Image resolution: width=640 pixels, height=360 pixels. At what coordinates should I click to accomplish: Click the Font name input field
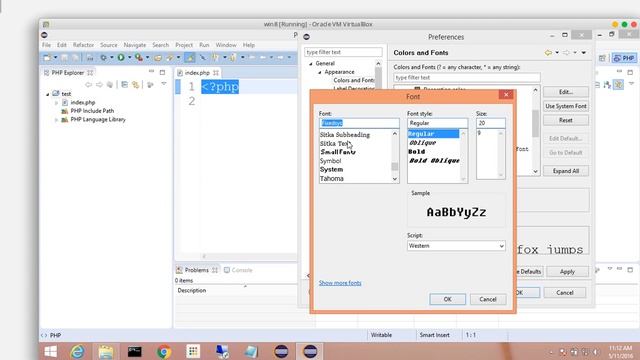click(359, 123)
